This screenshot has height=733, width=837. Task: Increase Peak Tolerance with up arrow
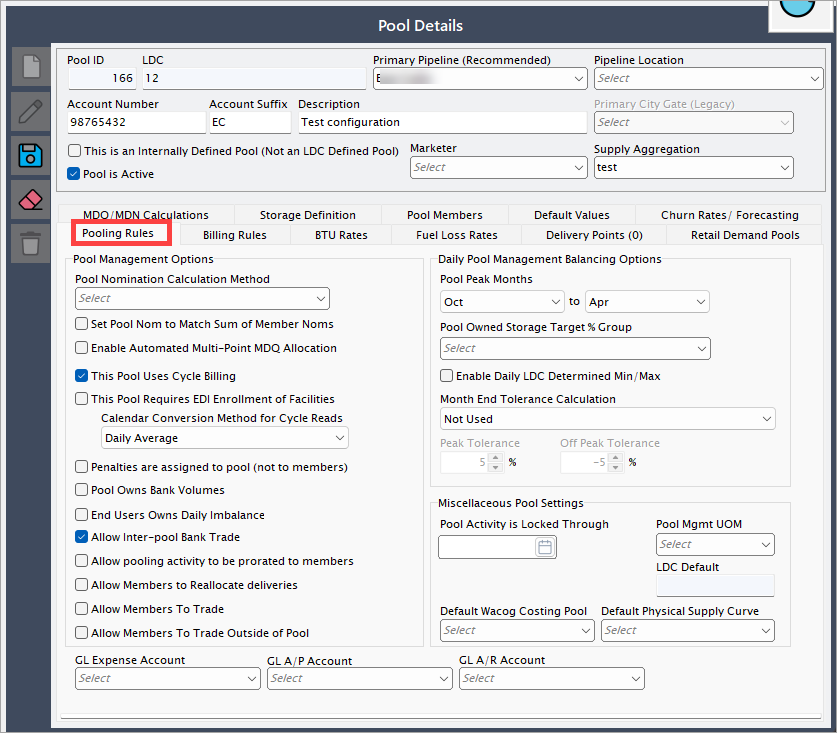coord(496,458)
